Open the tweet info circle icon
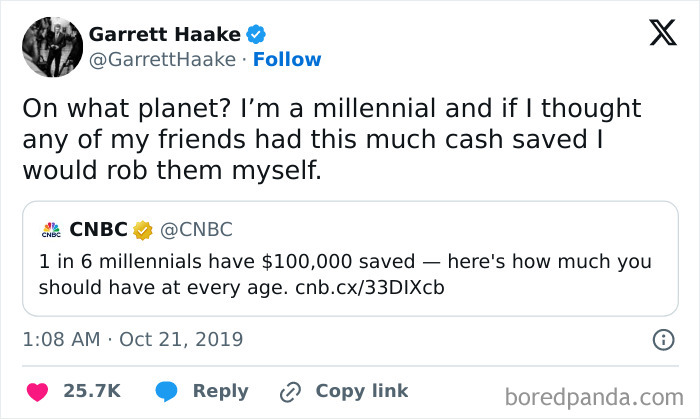This screenshot has height=419, width=700. pyautogui.click(x=662, y=340)
